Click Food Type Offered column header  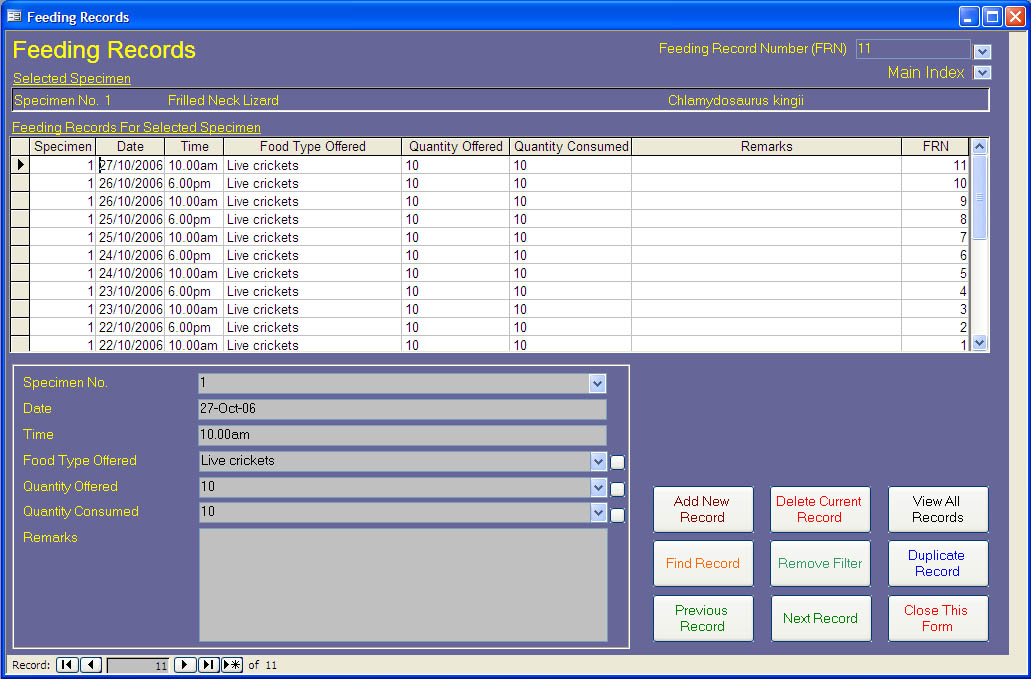pyautogui.click(x=312, y=147)
